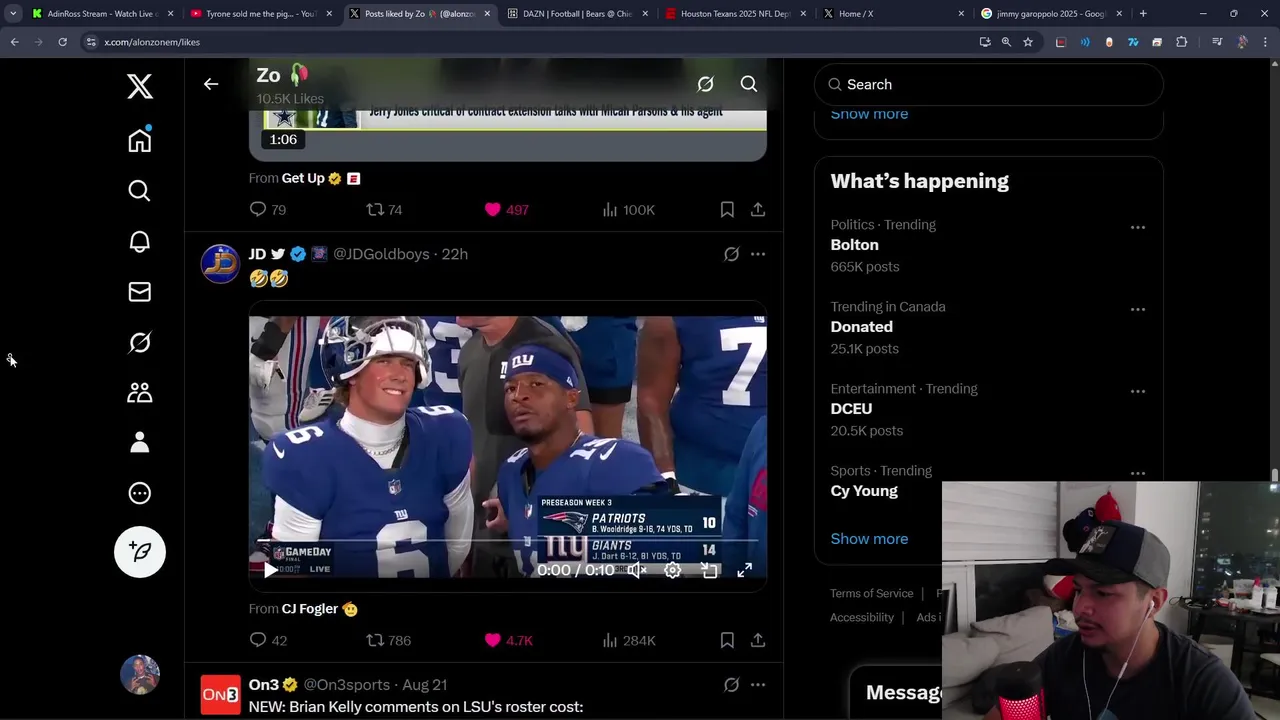Image resolution: width=1280 pixels, height=720 pixels.
Task: Reply to JD's post with 42 replies
Action: click(x=267, y=640)
